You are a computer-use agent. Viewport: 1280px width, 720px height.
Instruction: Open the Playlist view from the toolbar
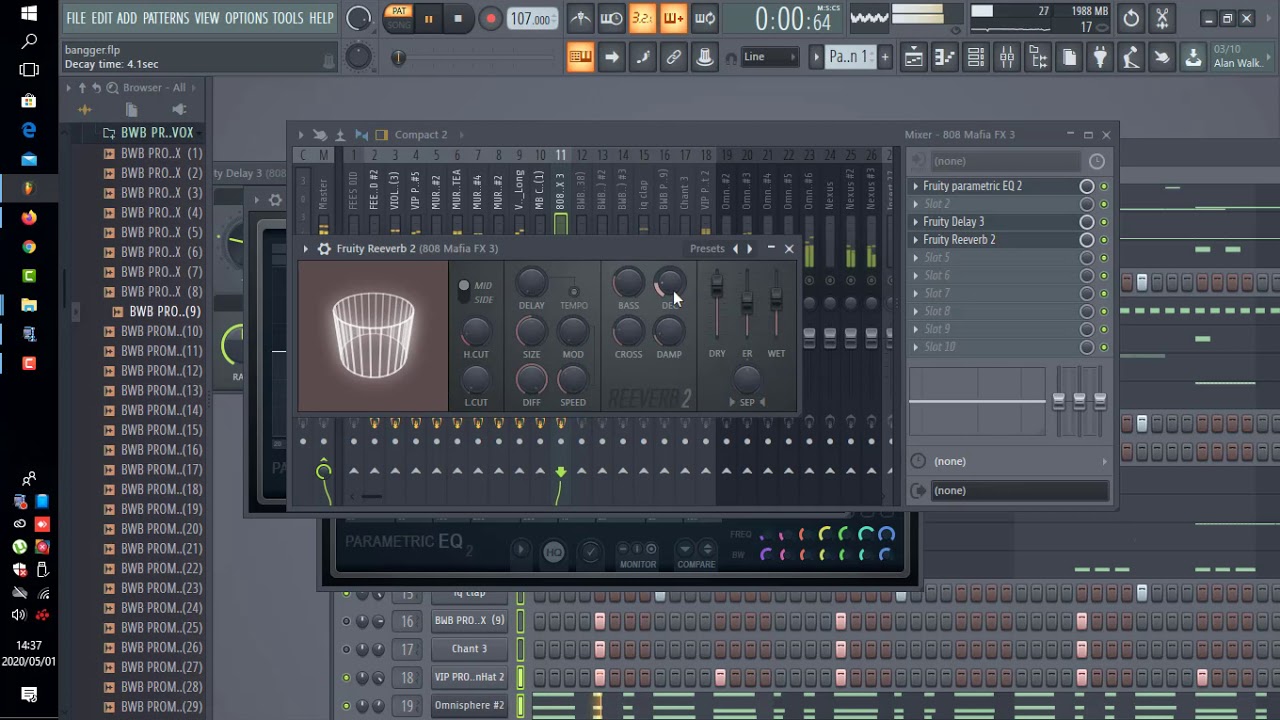pos(914,58)
